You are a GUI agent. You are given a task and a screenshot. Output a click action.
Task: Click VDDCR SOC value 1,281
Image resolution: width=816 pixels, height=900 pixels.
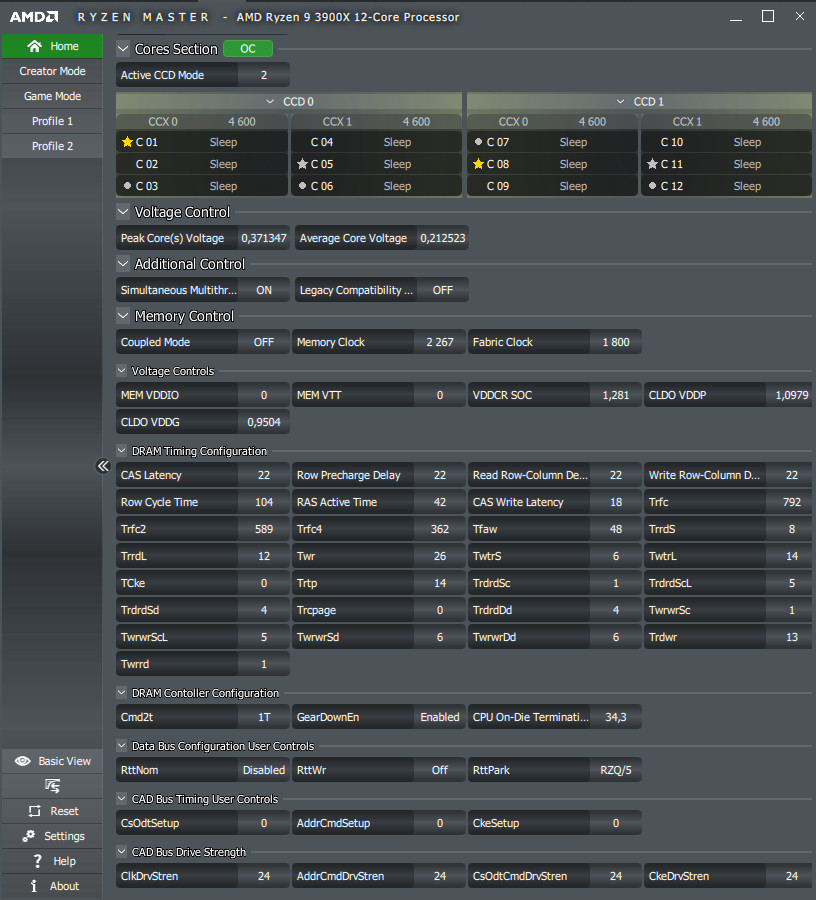pos(616,395)
